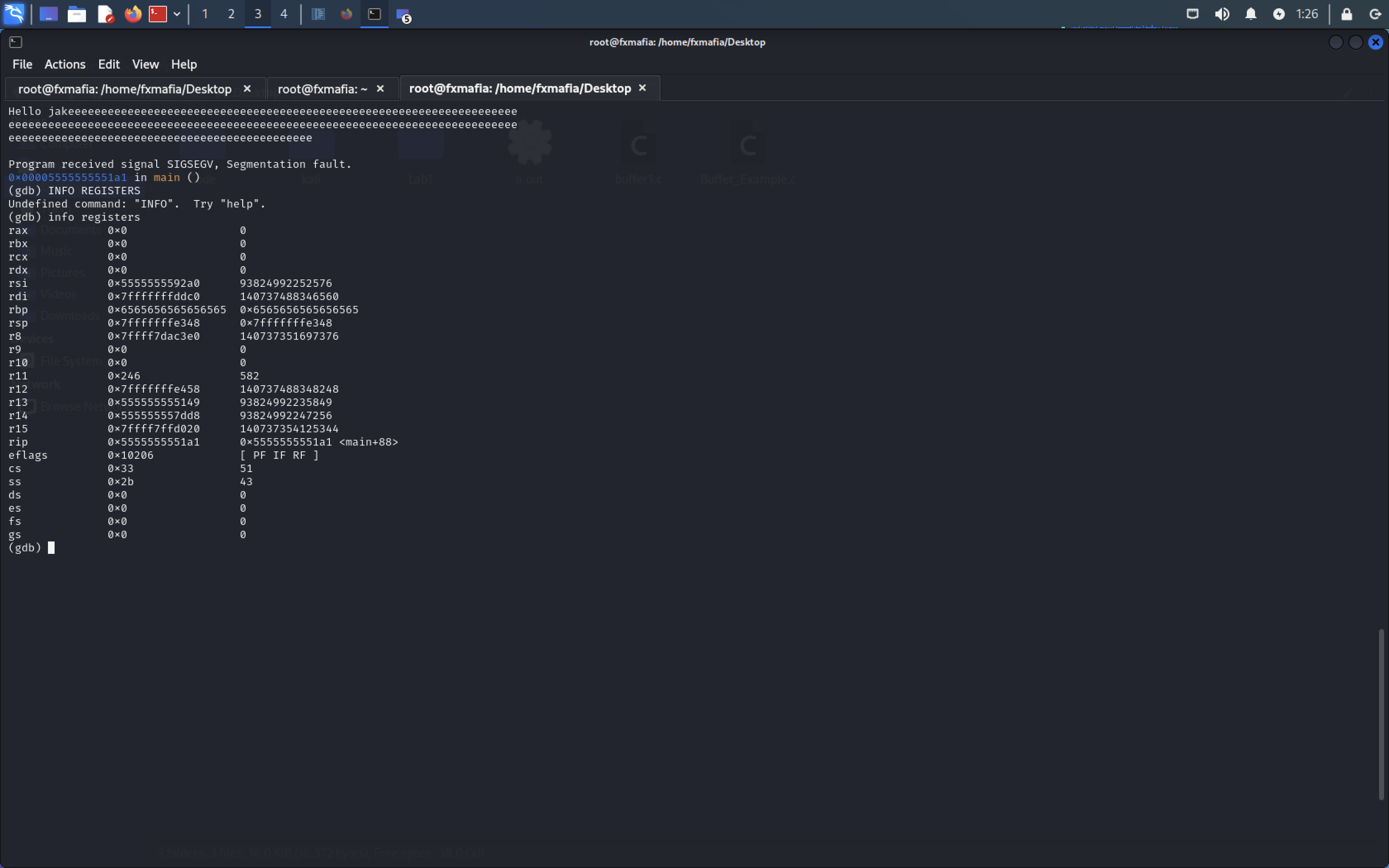Maximize the terminal window
The width and height of the screenshot is (1389, 868).
pyautogui.click(x=1356, y=42)
